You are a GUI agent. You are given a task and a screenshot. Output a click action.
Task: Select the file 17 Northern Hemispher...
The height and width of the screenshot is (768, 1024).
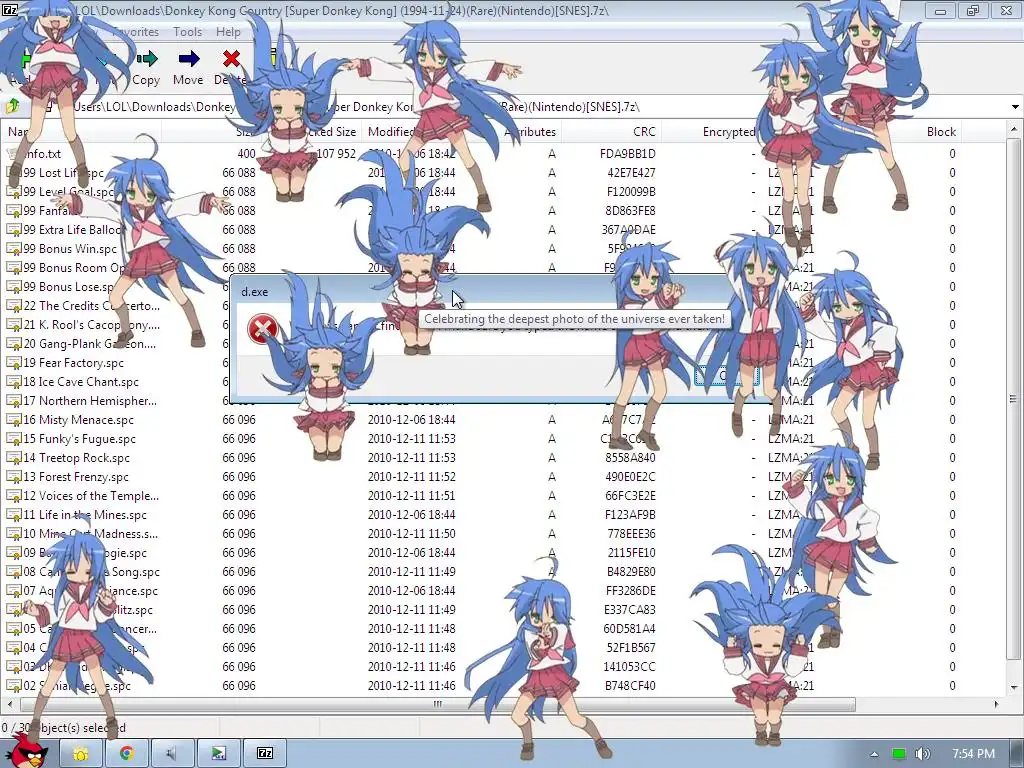tap(91, 400)
